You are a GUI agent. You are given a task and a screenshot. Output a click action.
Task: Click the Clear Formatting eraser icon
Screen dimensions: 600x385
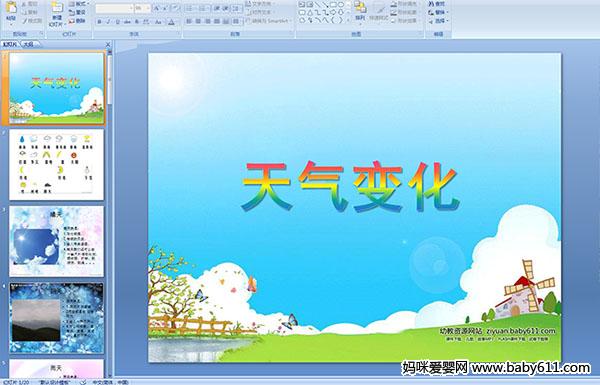(175, 8)
